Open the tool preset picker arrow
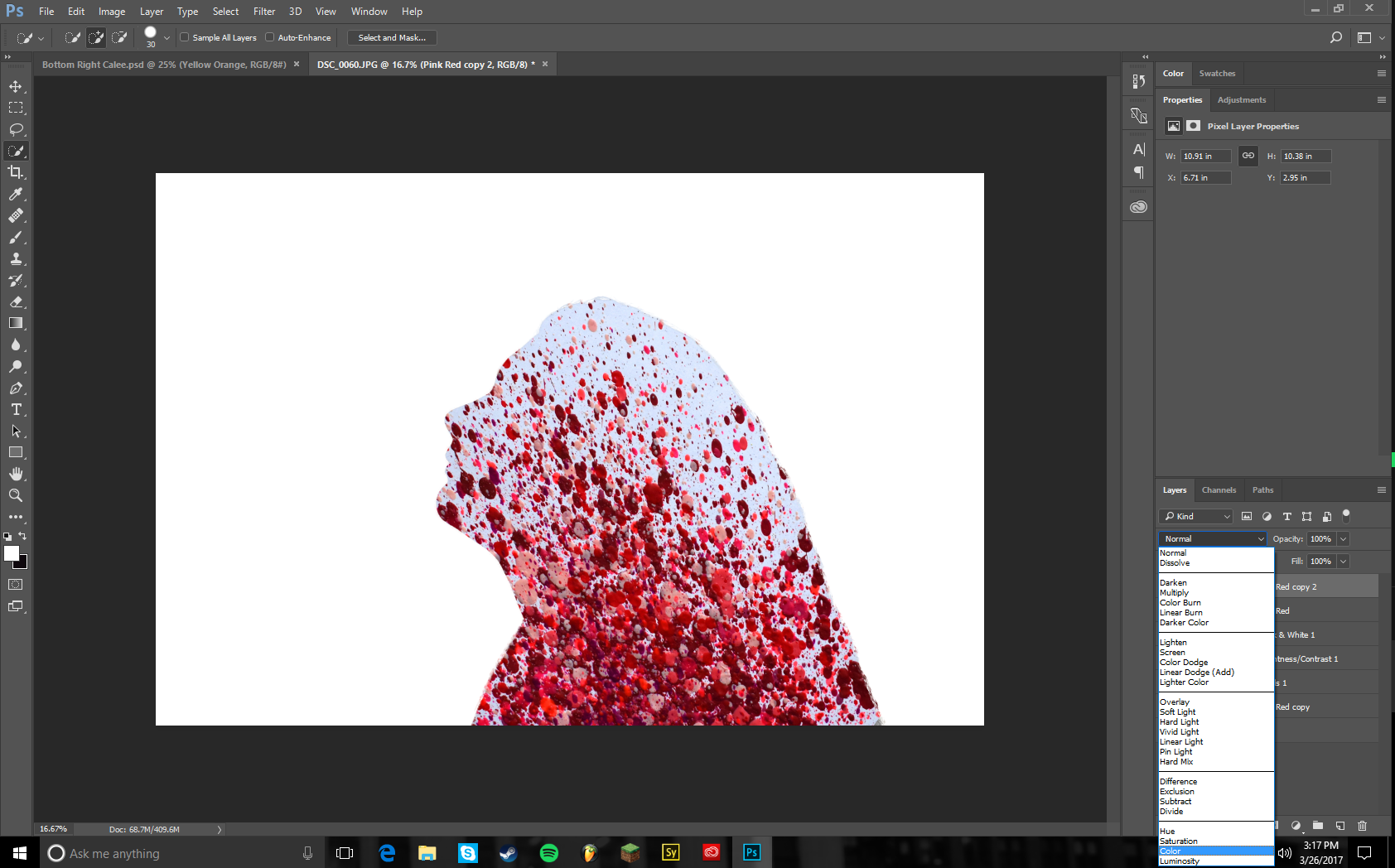The image size is (1395, 868). coord(41,38)
